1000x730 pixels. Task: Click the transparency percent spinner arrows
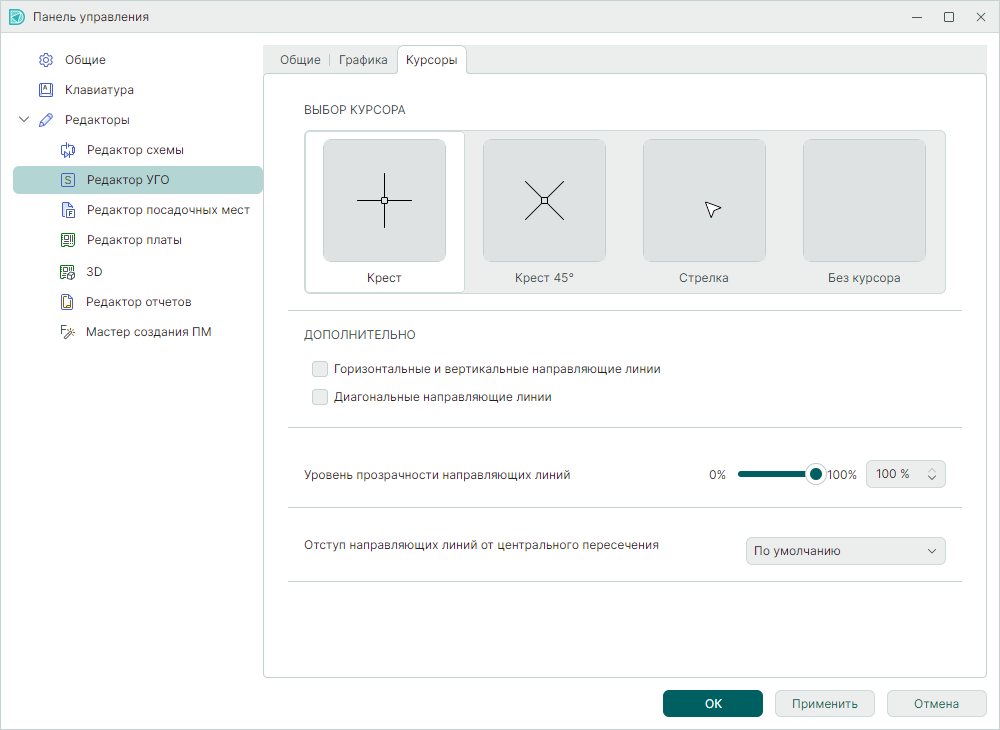[932, 474]
